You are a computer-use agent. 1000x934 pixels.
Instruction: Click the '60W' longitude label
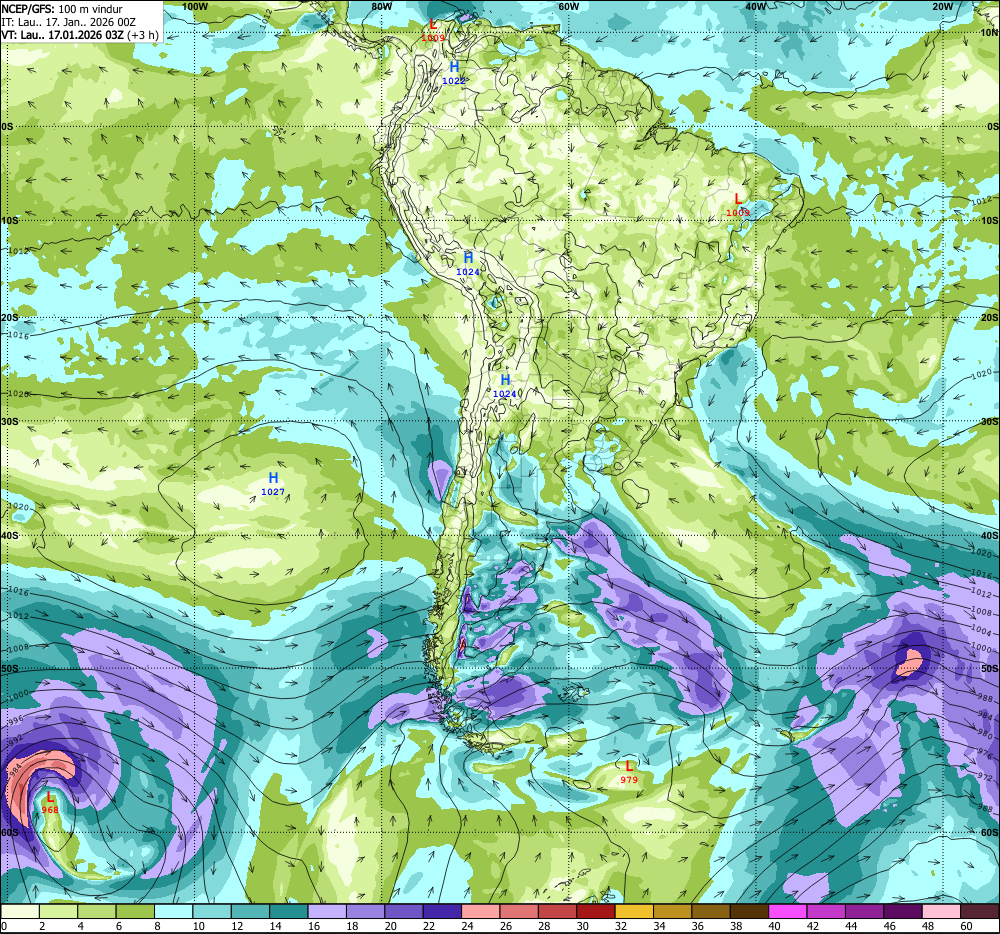[x=568, y=6]
